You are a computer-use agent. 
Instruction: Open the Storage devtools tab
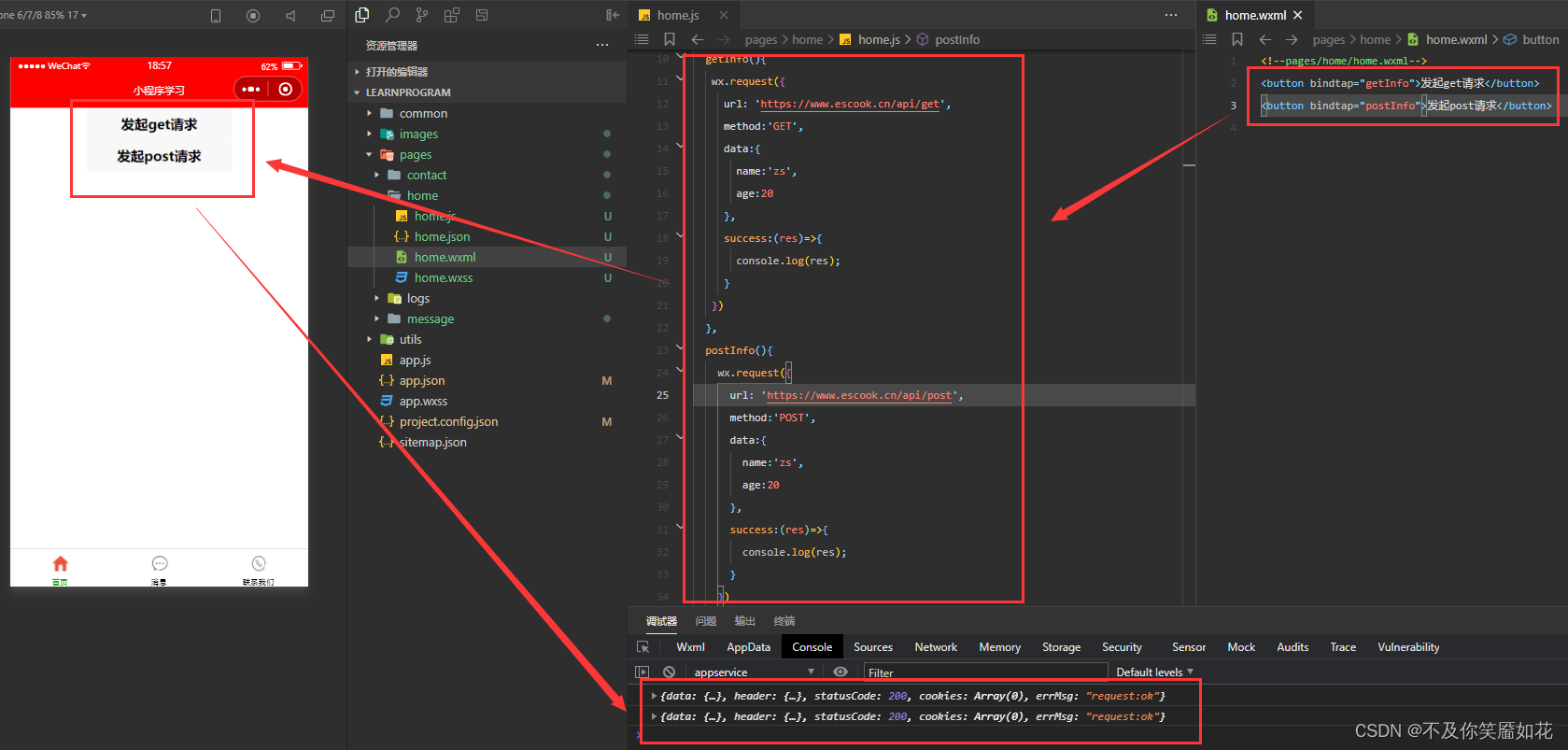[1061, 647]
